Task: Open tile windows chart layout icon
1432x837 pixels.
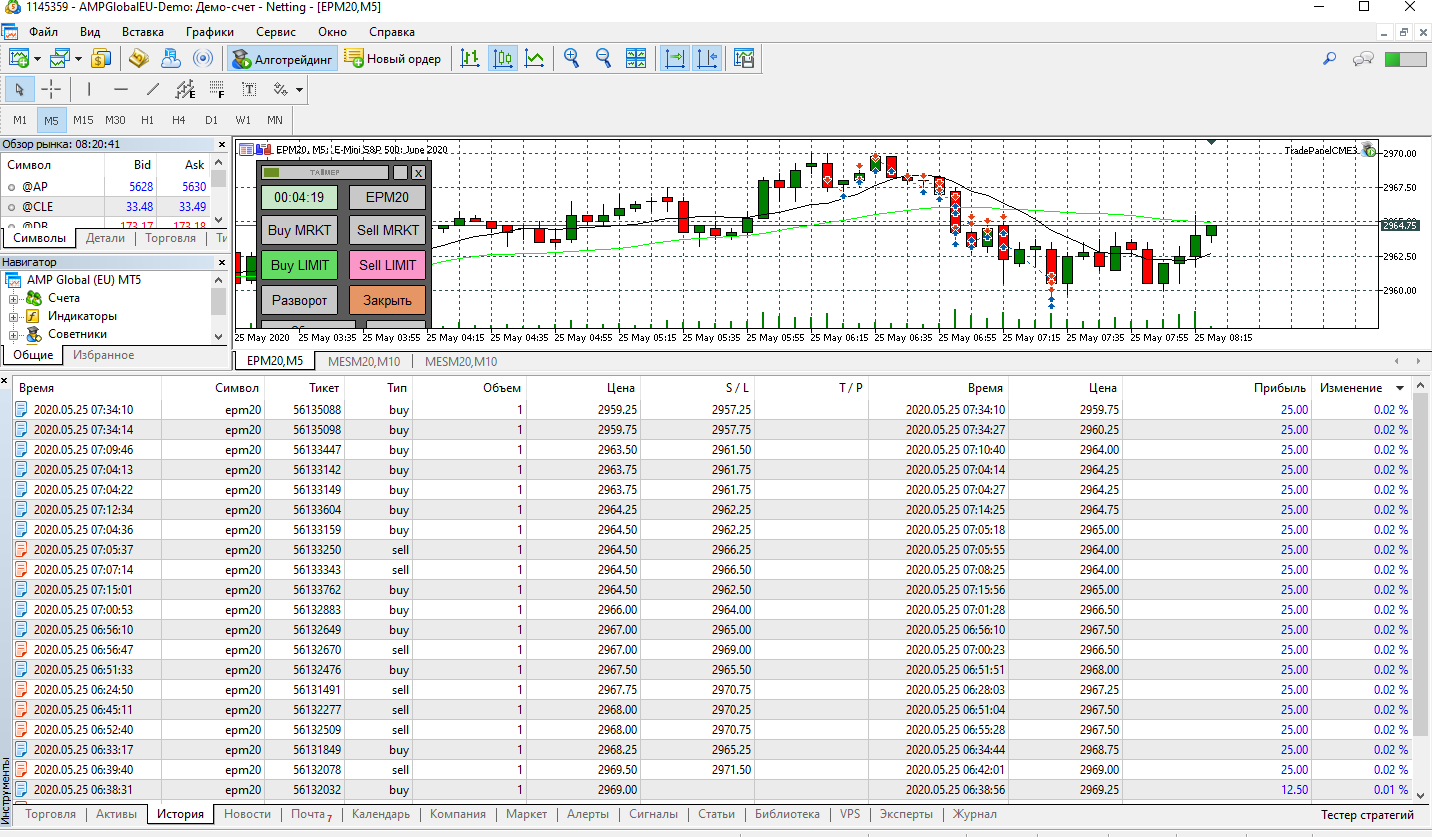Action: 636,59
